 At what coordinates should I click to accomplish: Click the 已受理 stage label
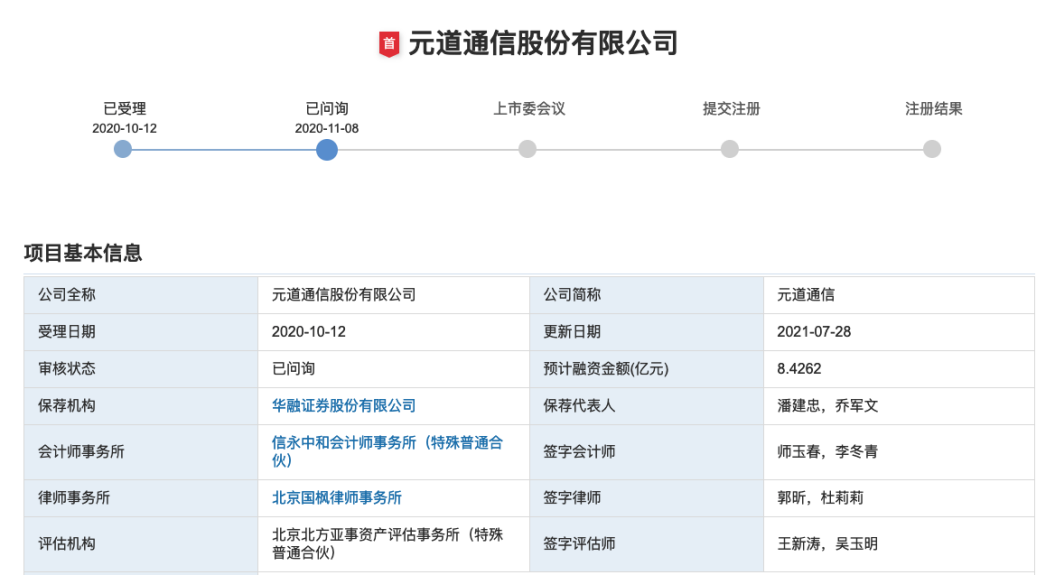coord(124,109)
